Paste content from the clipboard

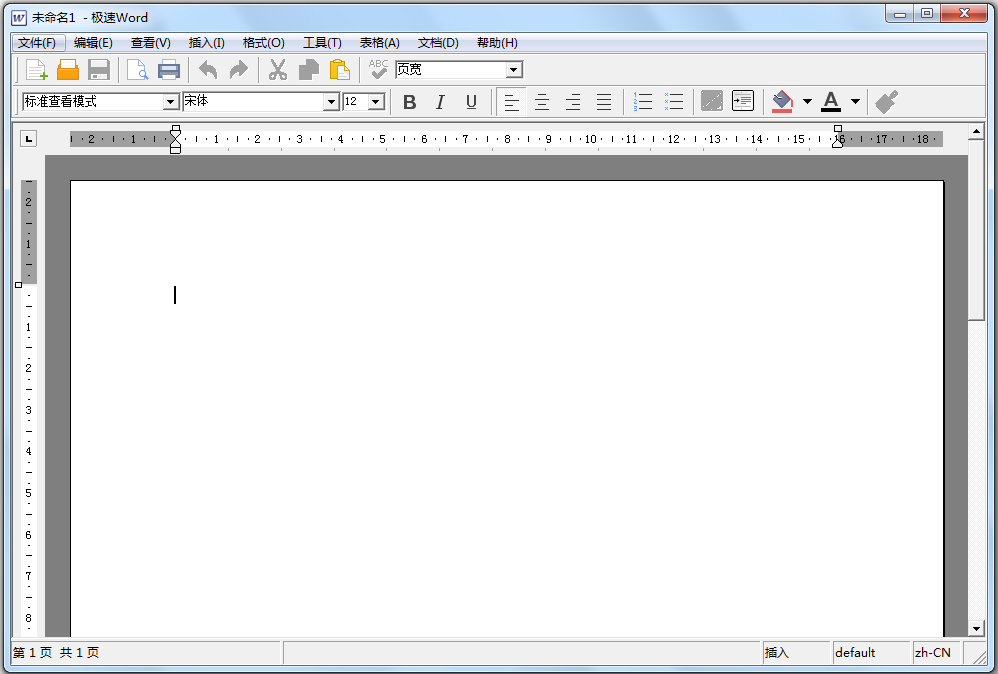pos(339,69)
